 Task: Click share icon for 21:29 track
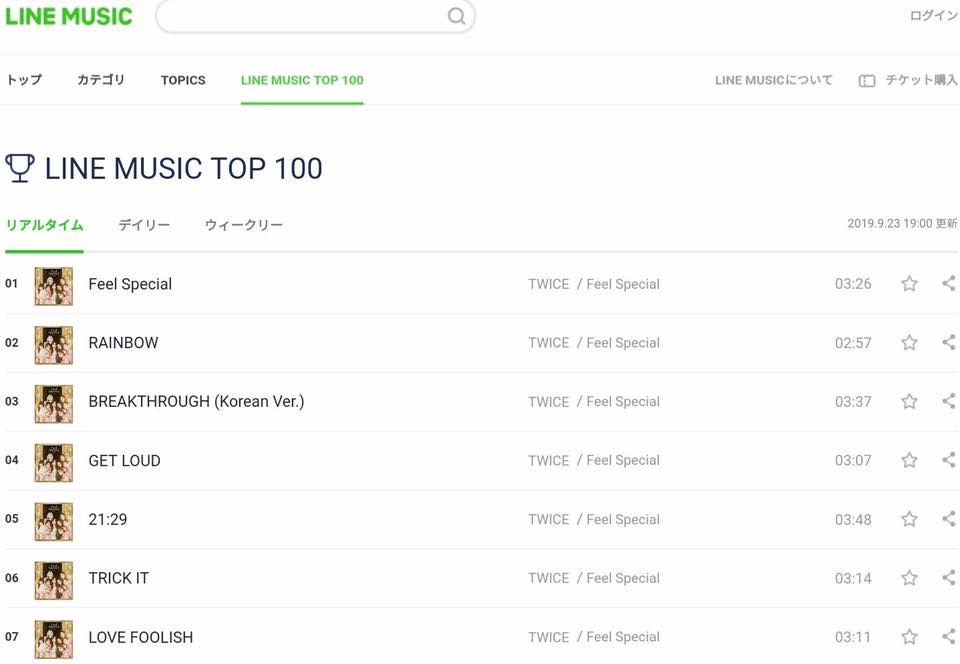pos(948,519)
